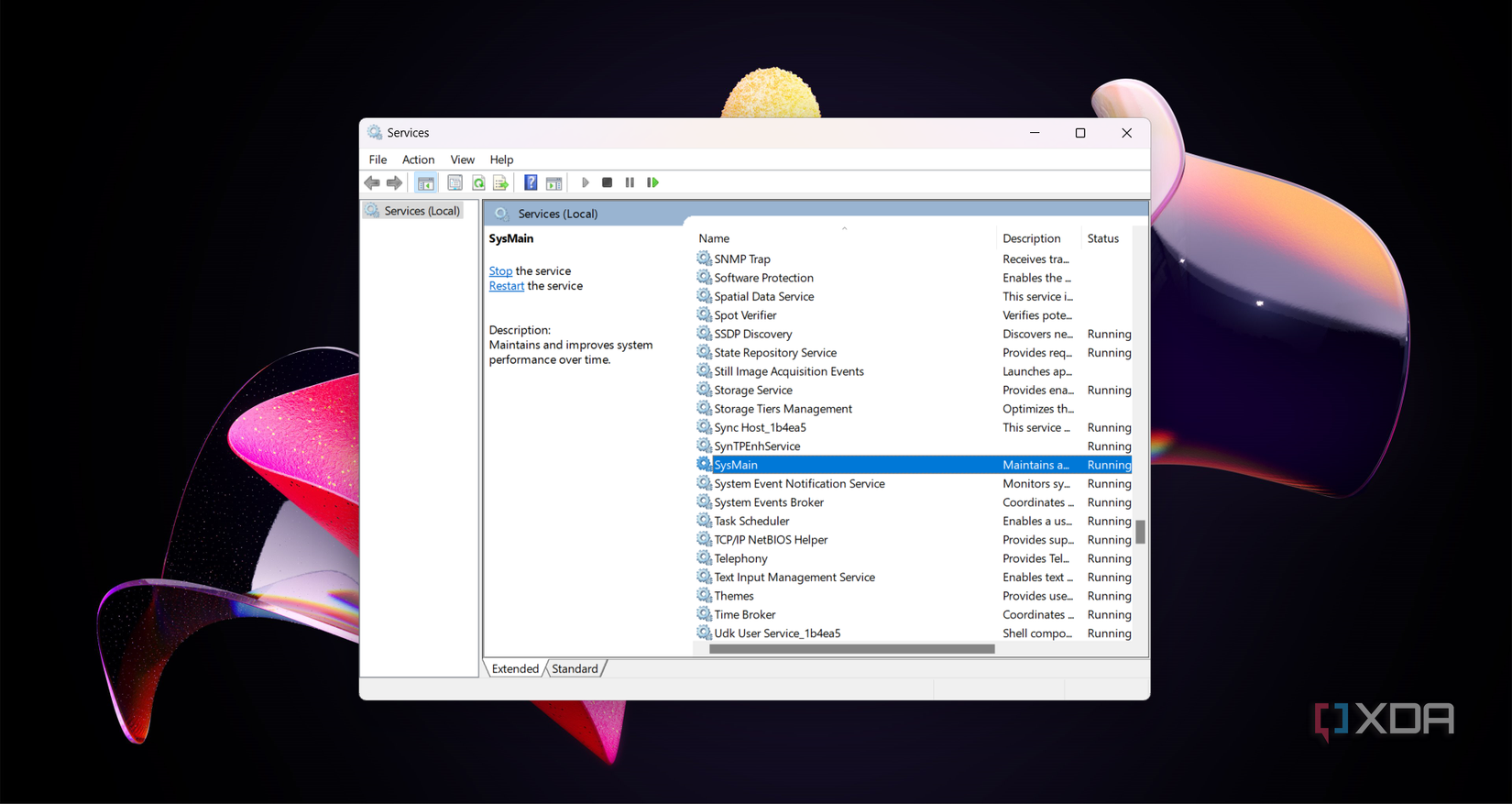Click the Stop the service link
Screen dimensions: 1512x804
click(500, 271)
